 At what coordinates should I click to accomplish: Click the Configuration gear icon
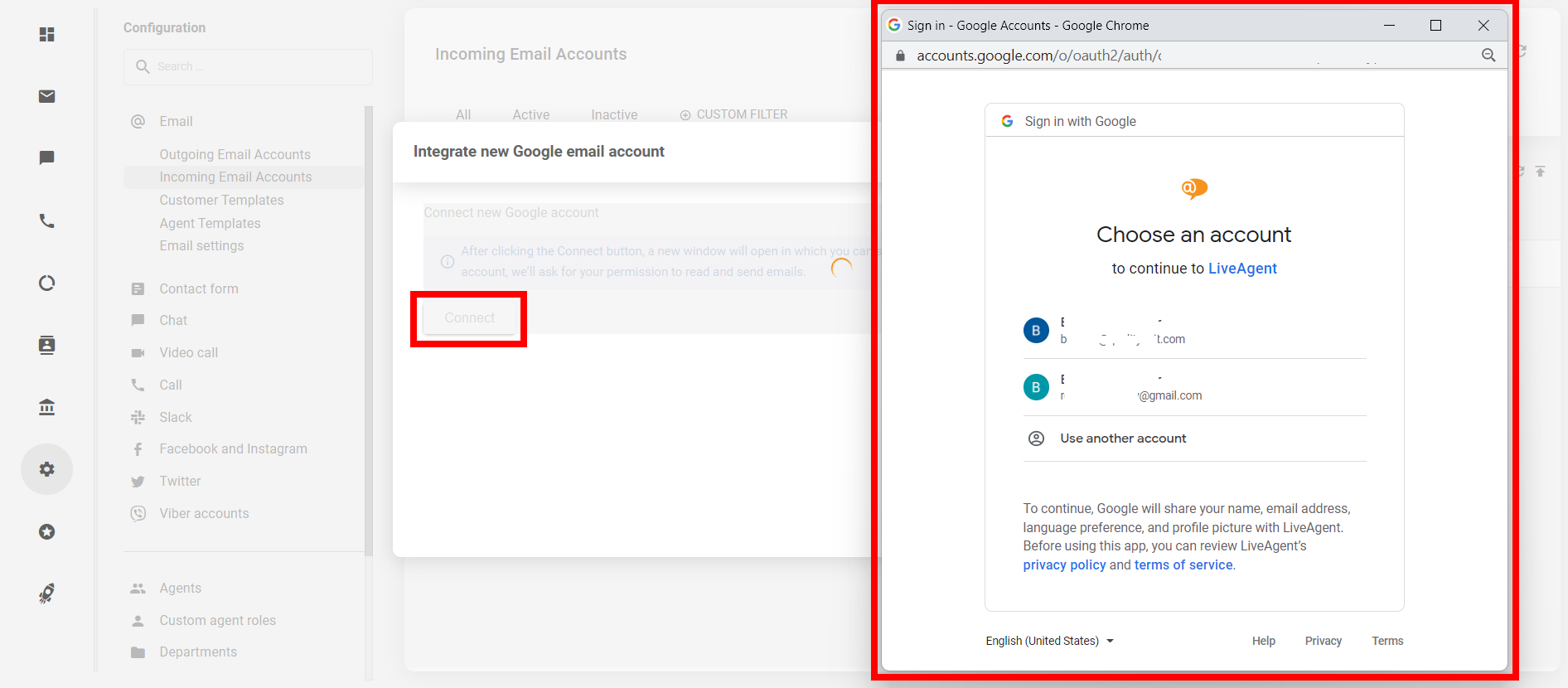(47, 469)
